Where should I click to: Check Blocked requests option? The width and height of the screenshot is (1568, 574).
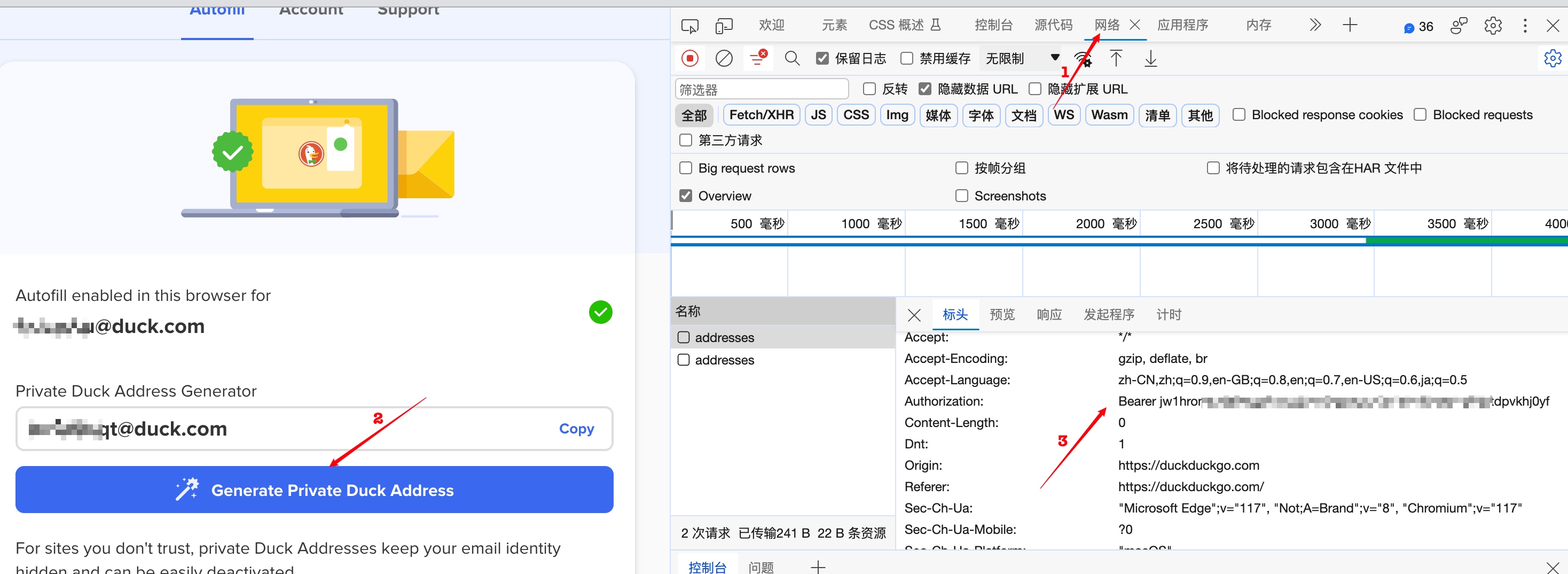[1420, 114]
